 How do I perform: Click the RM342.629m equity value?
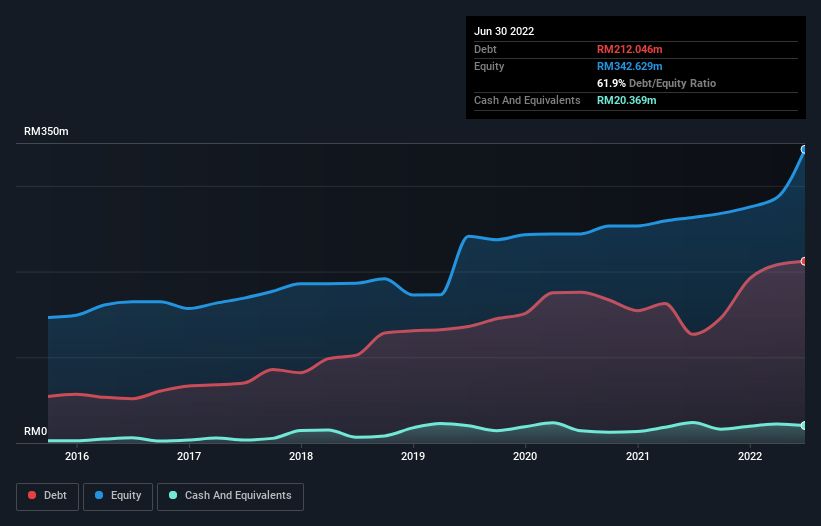pos(629,66)
